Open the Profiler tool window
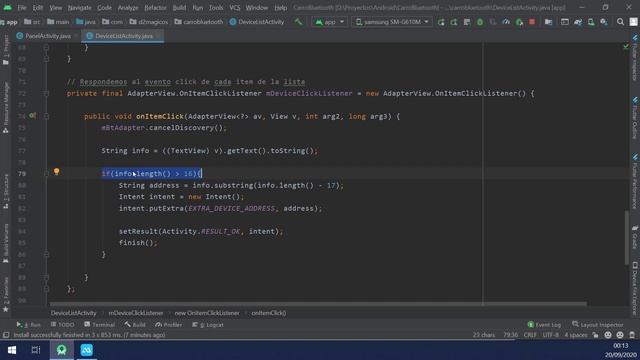 coord(169,325)
